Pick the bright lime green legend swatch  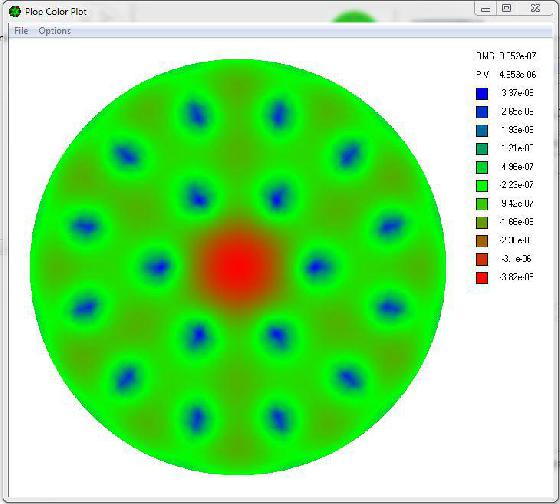click(x=482, y=185)
